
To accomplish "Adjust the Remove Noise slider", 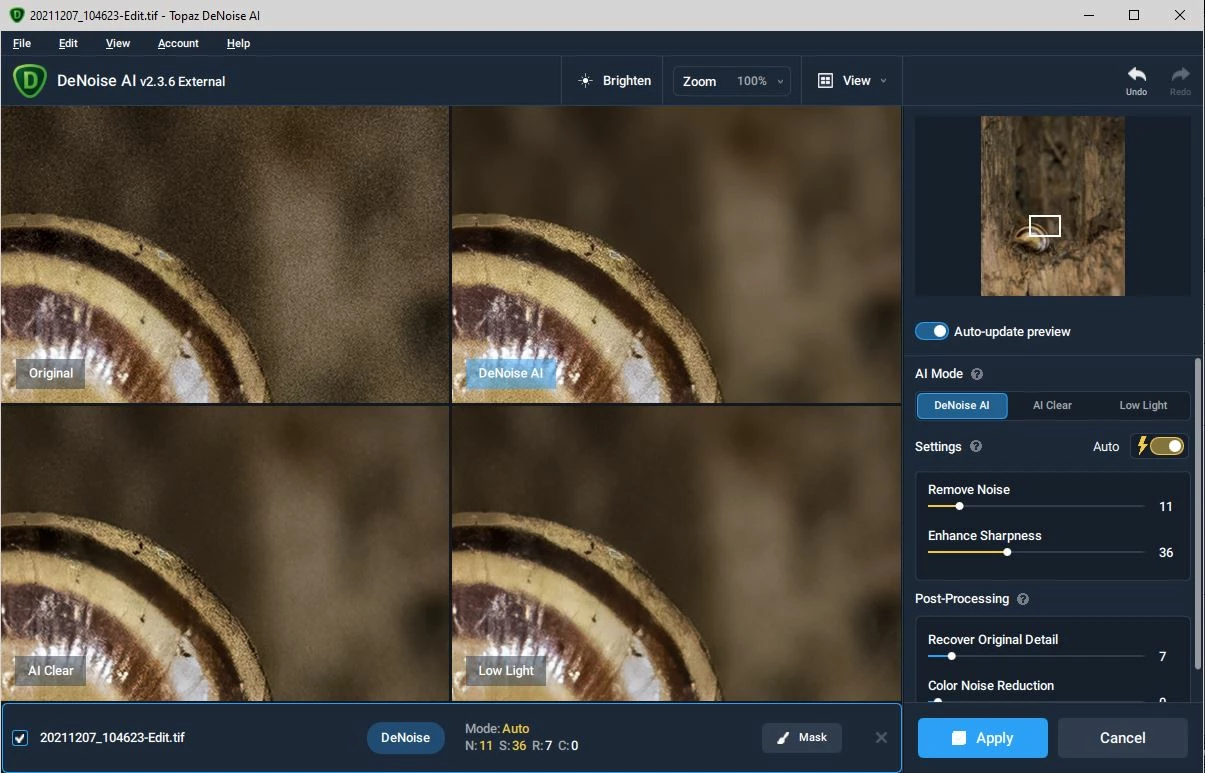I will tap(1036, 506).
